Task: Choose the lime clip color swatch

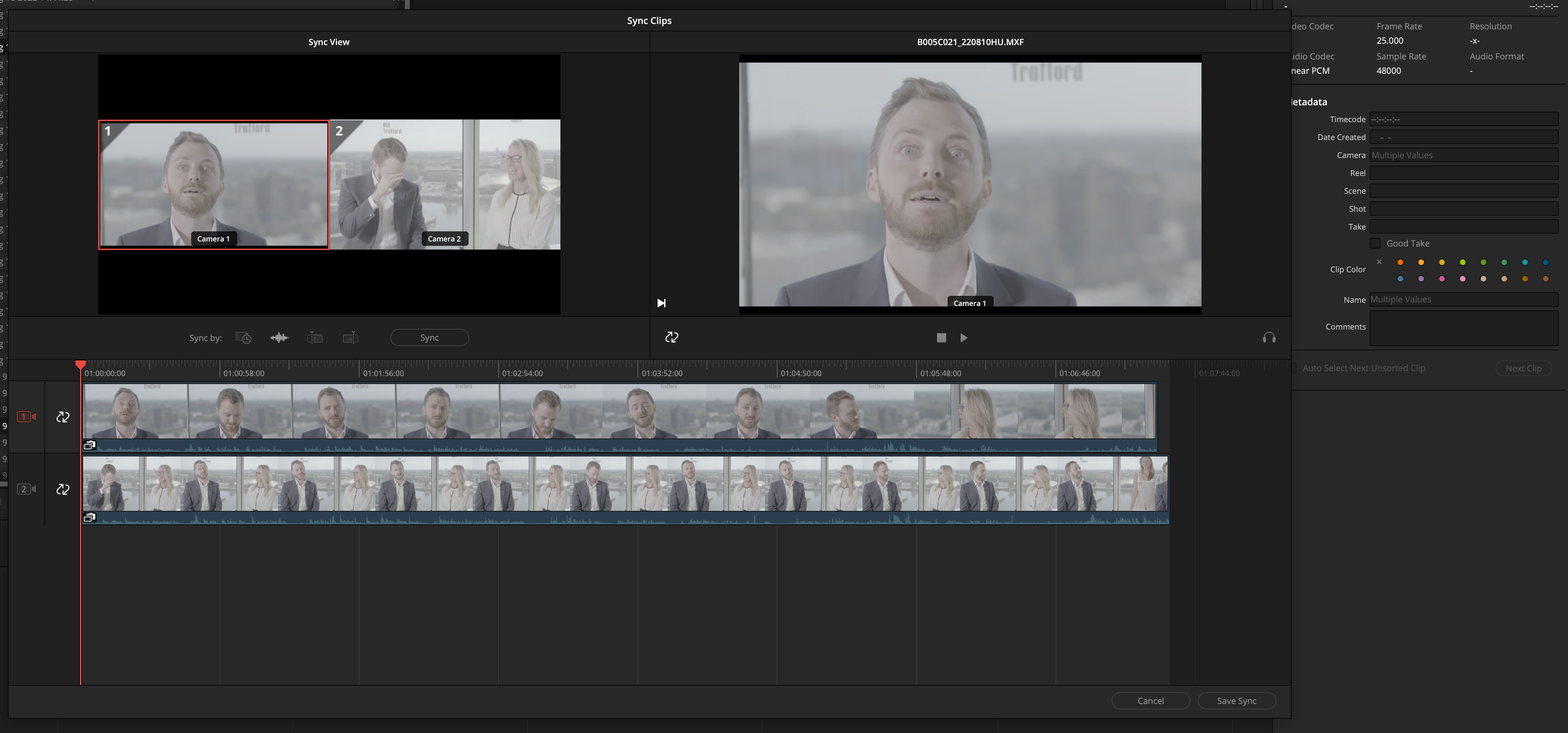Action: pyautogui.click(x=1462, y=262)
